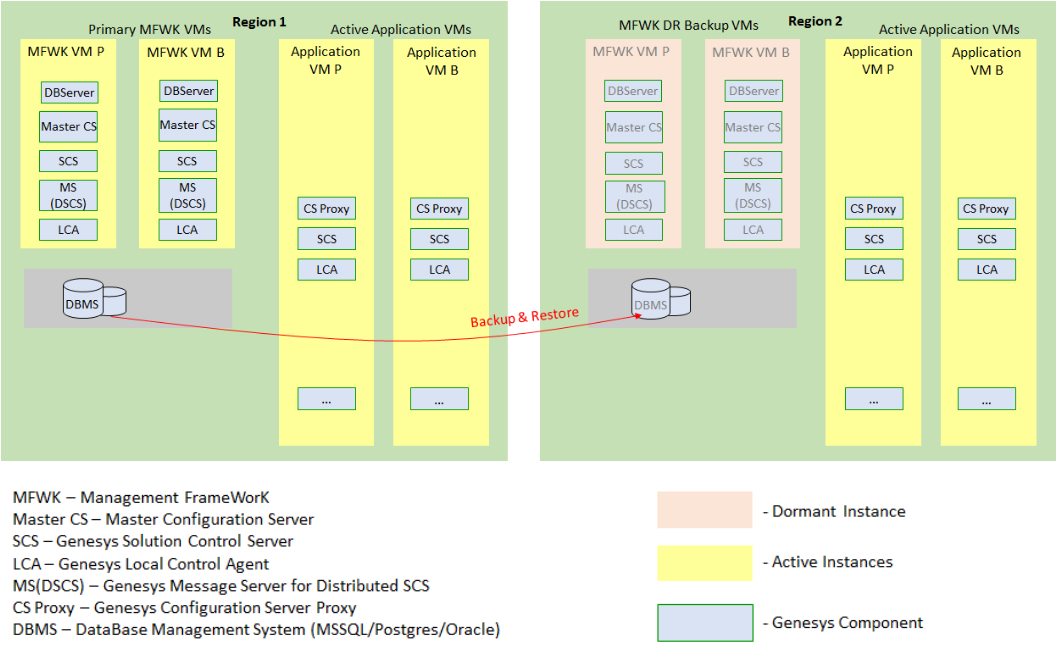The width and height of the screenshot is (1058, 649).
Task: Select MS (DSCS) box in Region 1 MFWK VM P
Action: pos(69,195)
